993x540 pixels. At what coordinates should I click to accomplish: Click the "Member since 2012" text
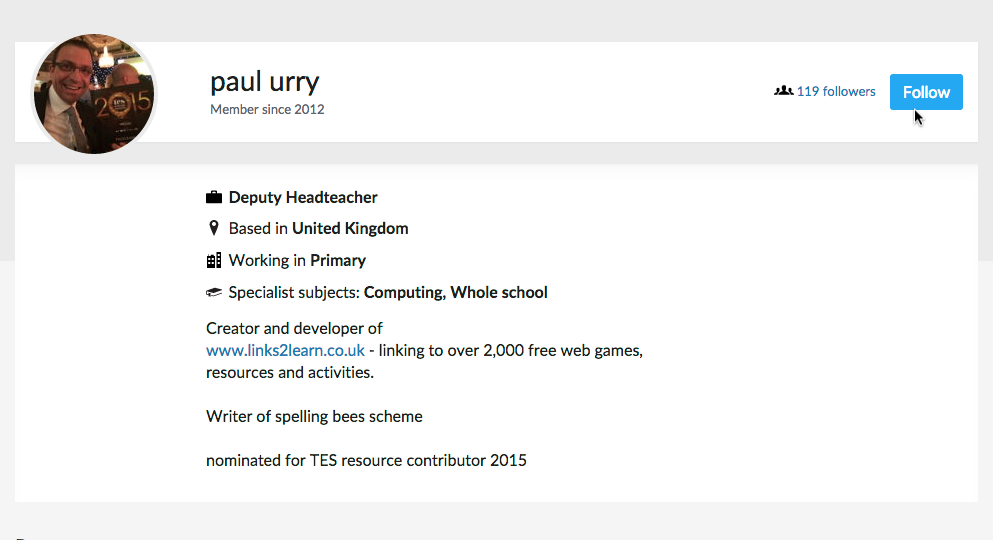pos(267,109)
